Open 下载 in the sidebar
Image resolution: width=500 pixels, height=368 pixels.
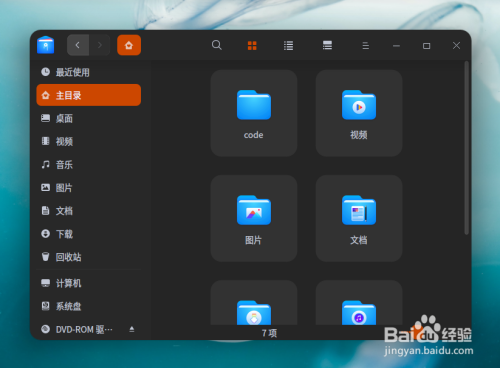pyautogui.click(x=89, y=234)
